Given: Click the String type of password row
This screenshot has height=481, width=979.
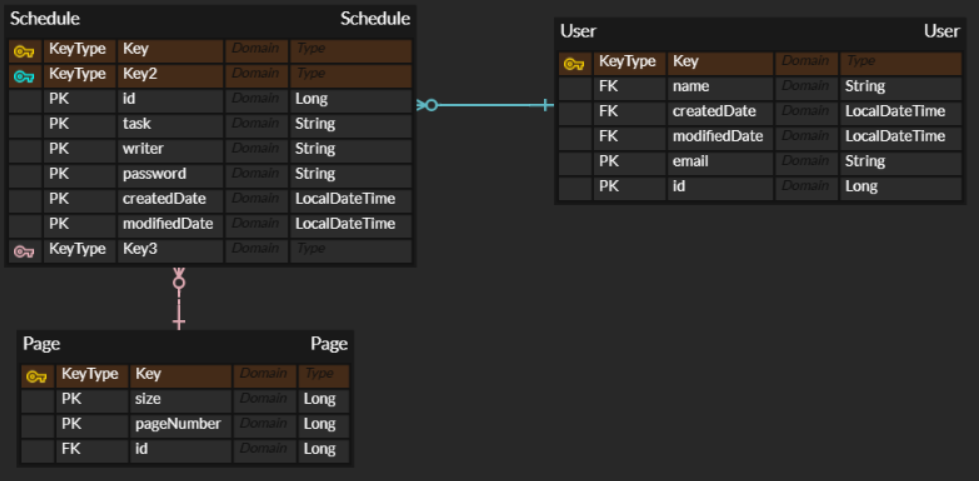Looking at the screenshot, I should [x=351, y=176].
